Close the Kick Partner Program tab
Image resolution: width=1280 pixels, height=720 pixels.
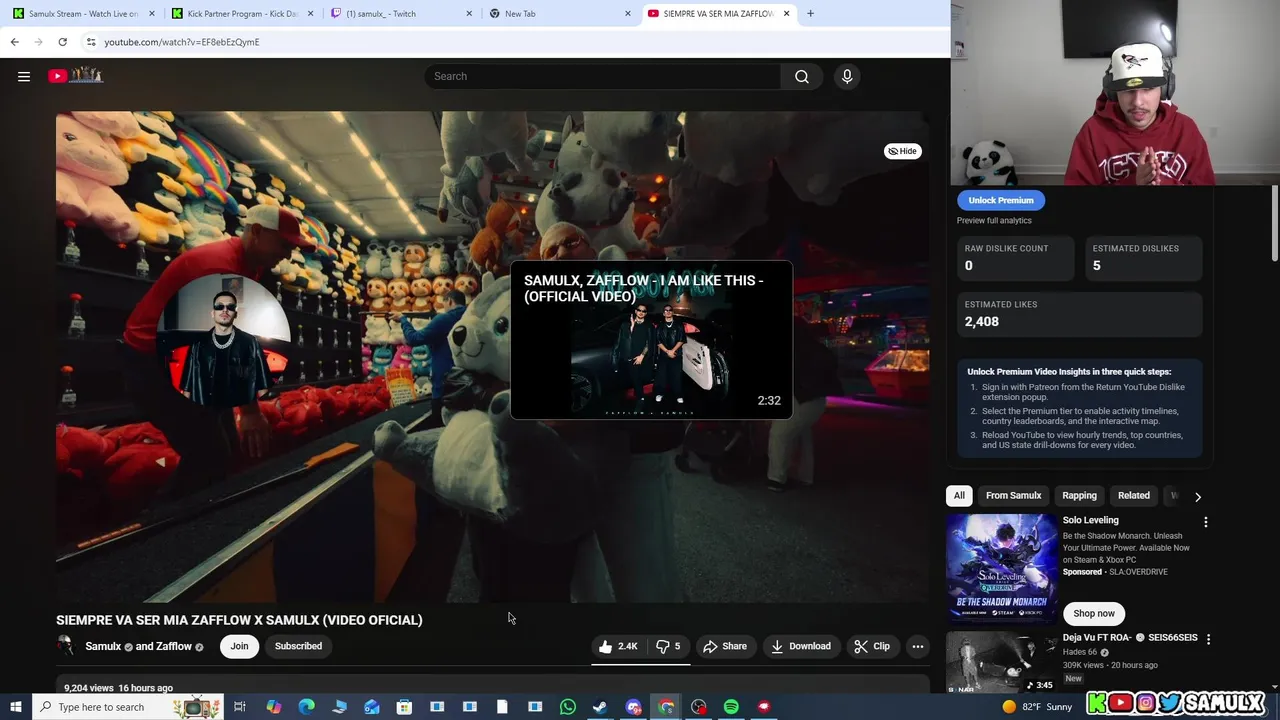311,14
